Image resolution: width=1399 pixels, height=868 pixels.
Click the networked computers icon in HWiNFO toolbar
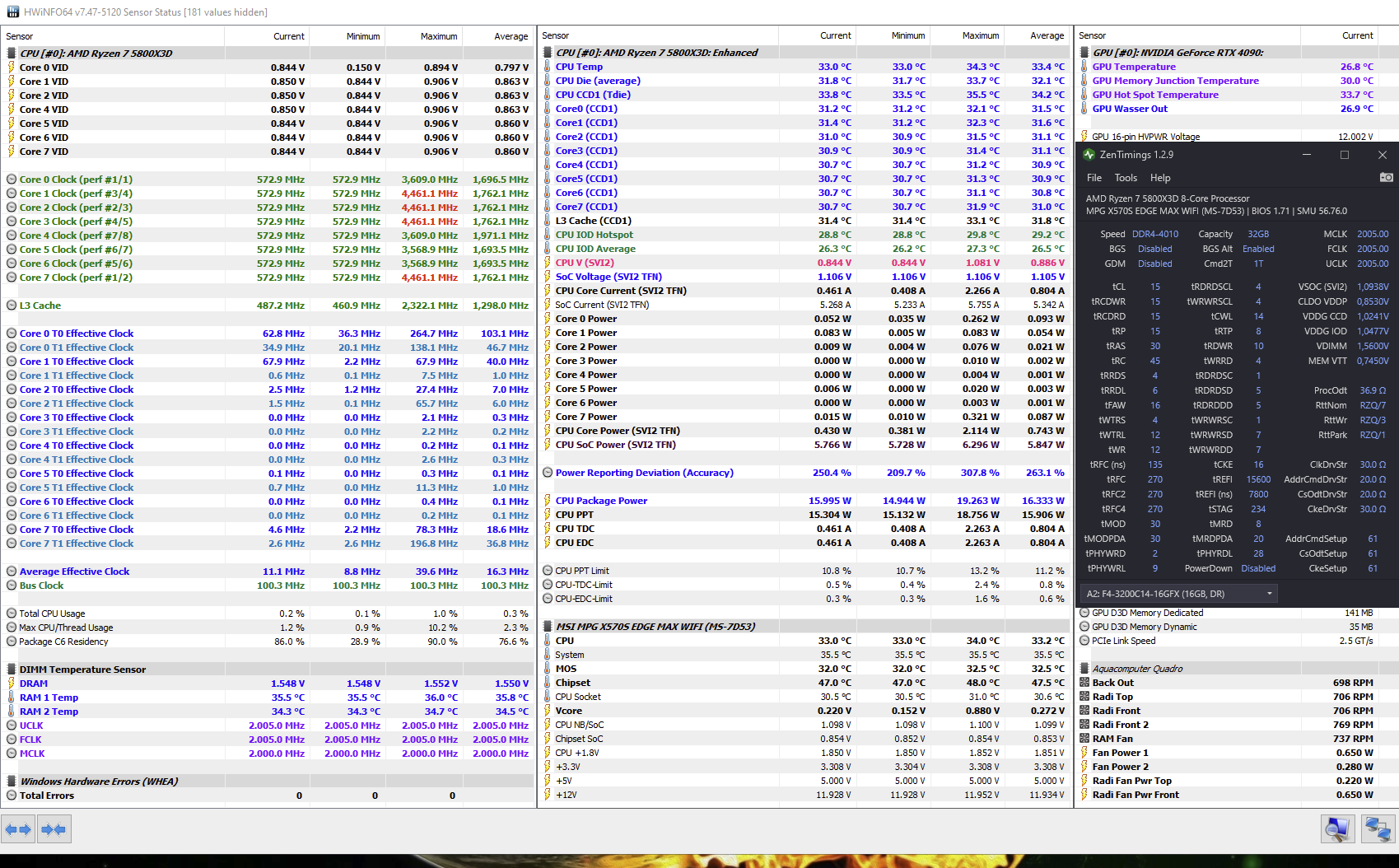(x=1378, y=829)
